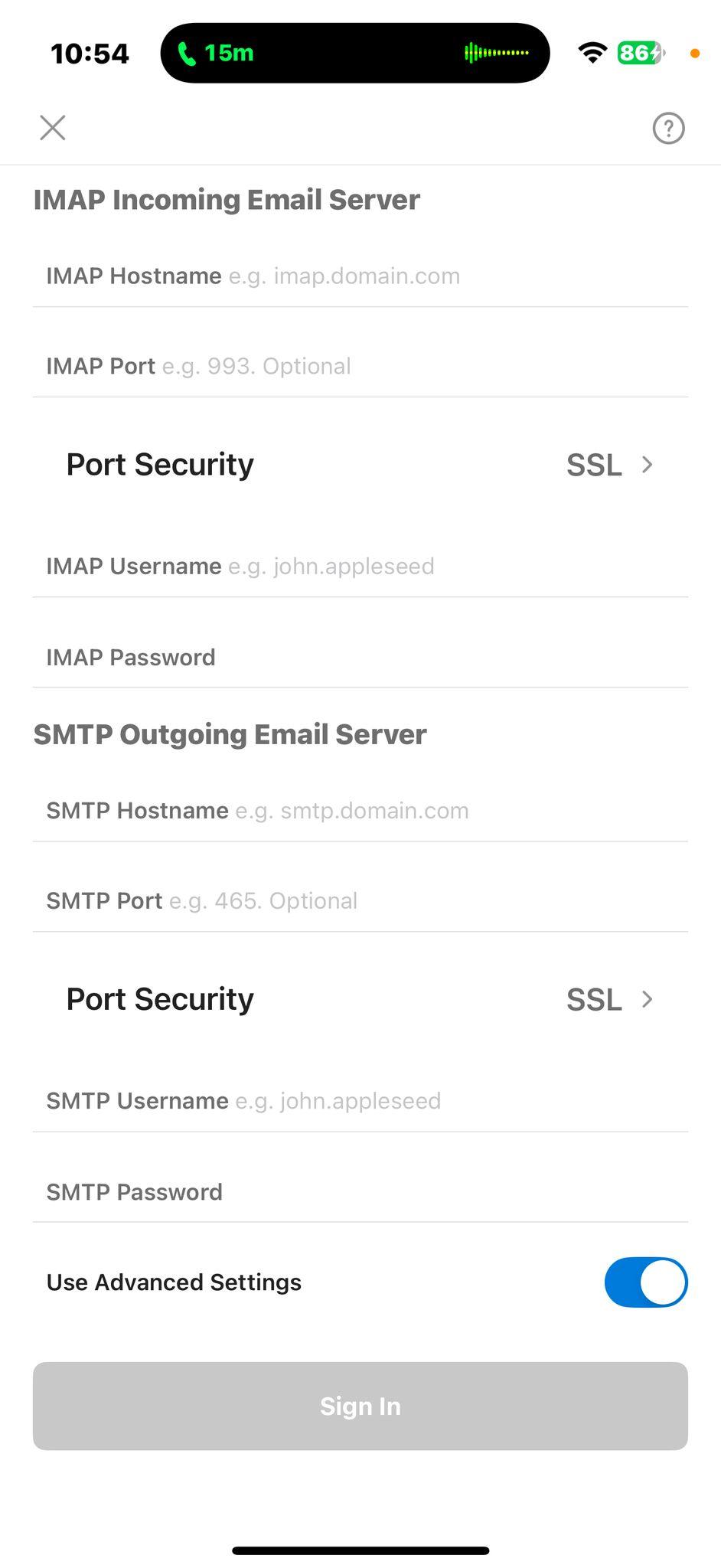
Task: Select the IMAP Port Security row label
Action: (160, 465)
